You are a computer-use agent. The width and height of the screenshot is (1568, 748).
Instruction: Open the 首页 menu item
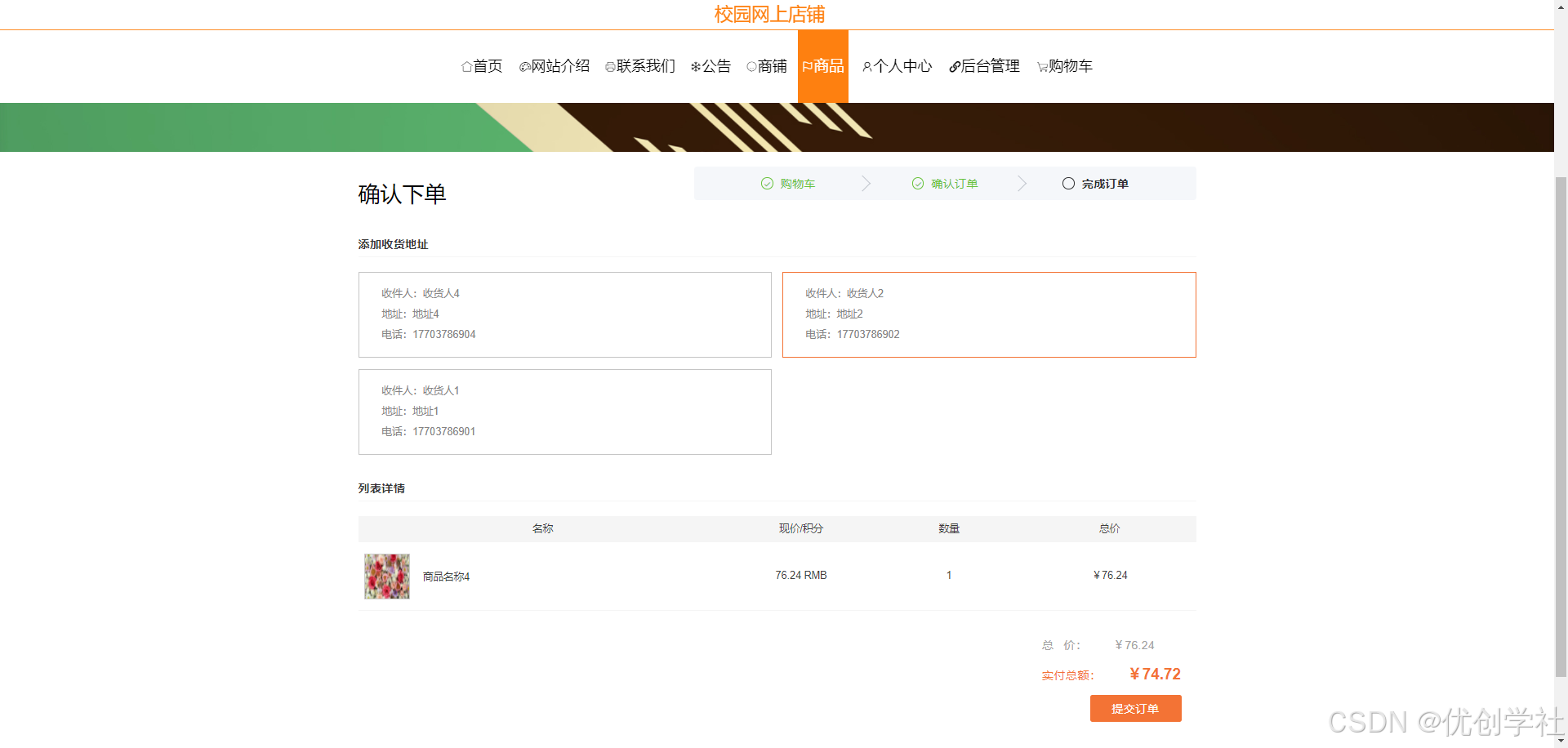[483, 66]
